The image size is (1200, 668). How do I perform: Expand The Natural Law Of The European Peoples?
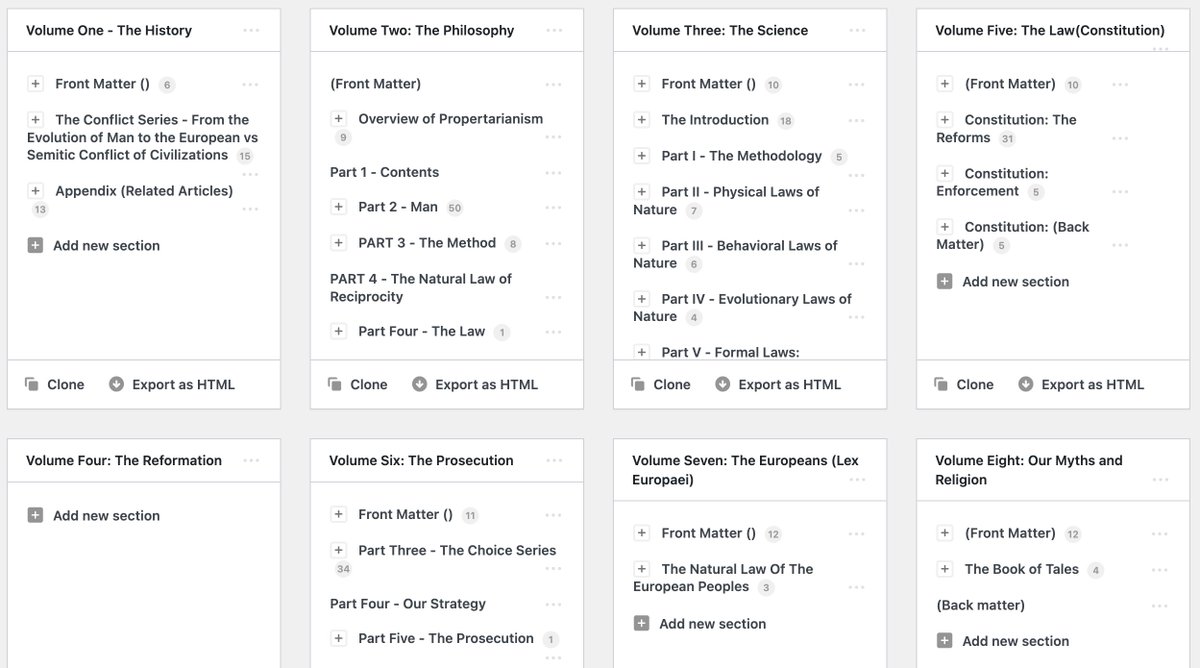click(641, 569)
